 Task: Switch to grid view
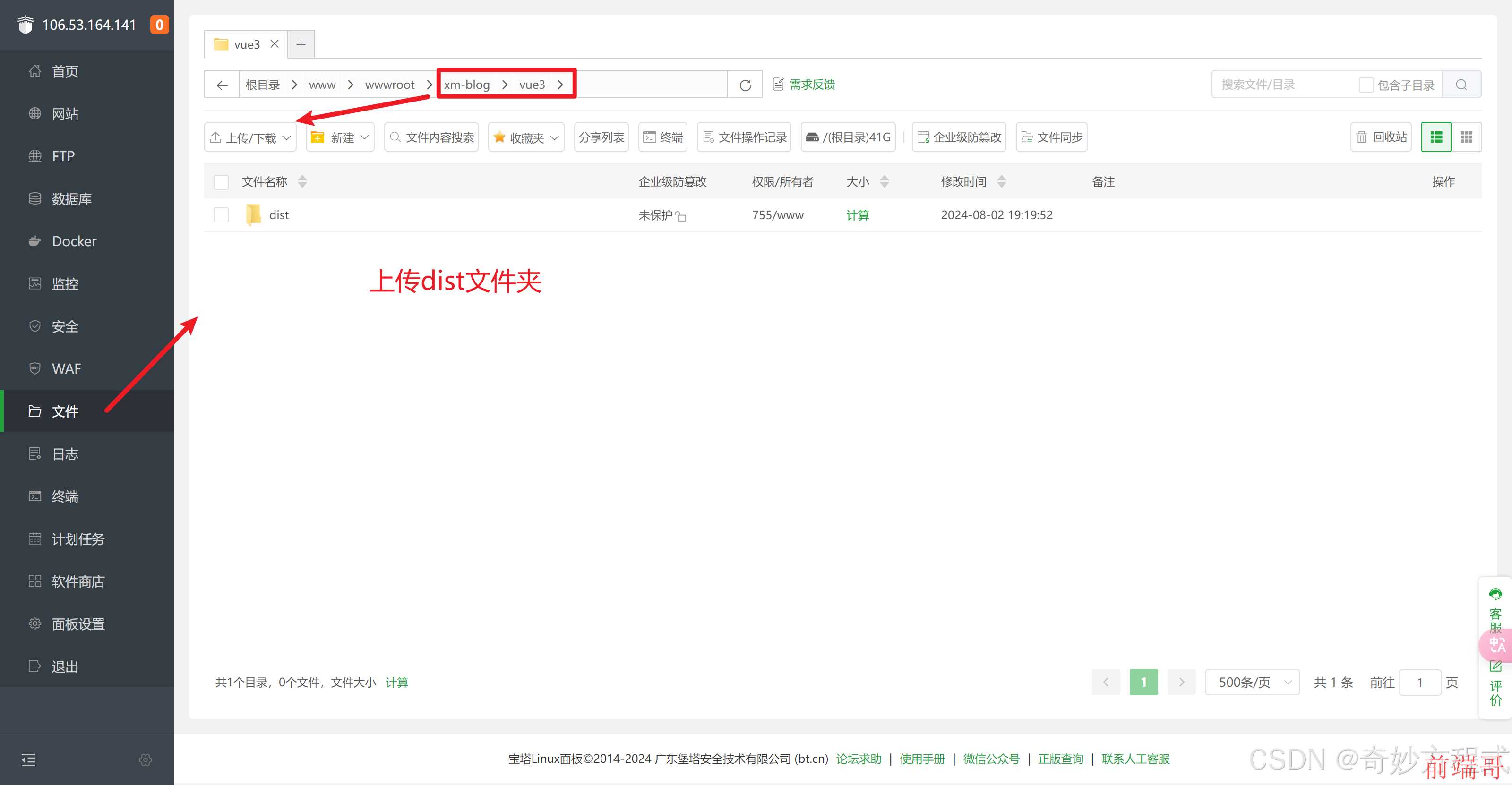point(1466,137)
